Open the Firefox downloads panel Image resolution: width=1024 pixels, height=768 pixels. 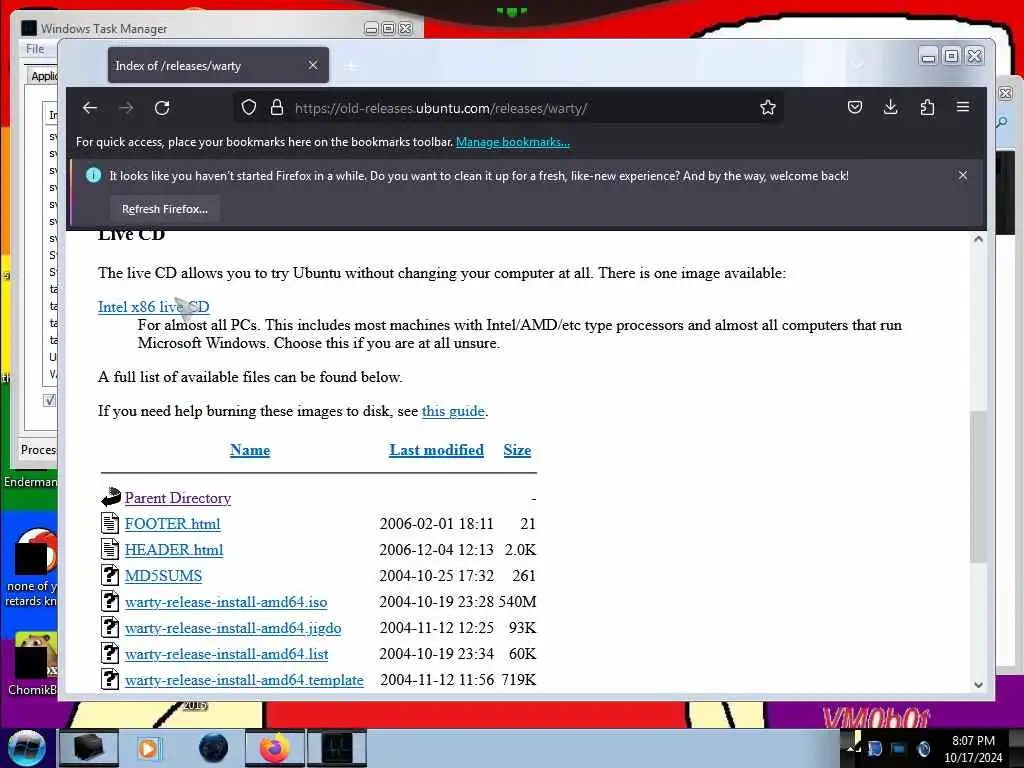[x=890, y=107]
